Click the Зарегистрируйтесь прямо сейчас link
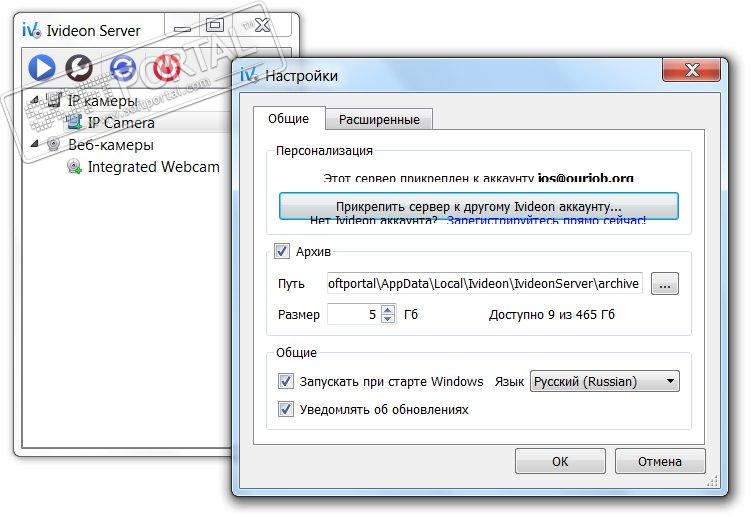 pos(546,221)
